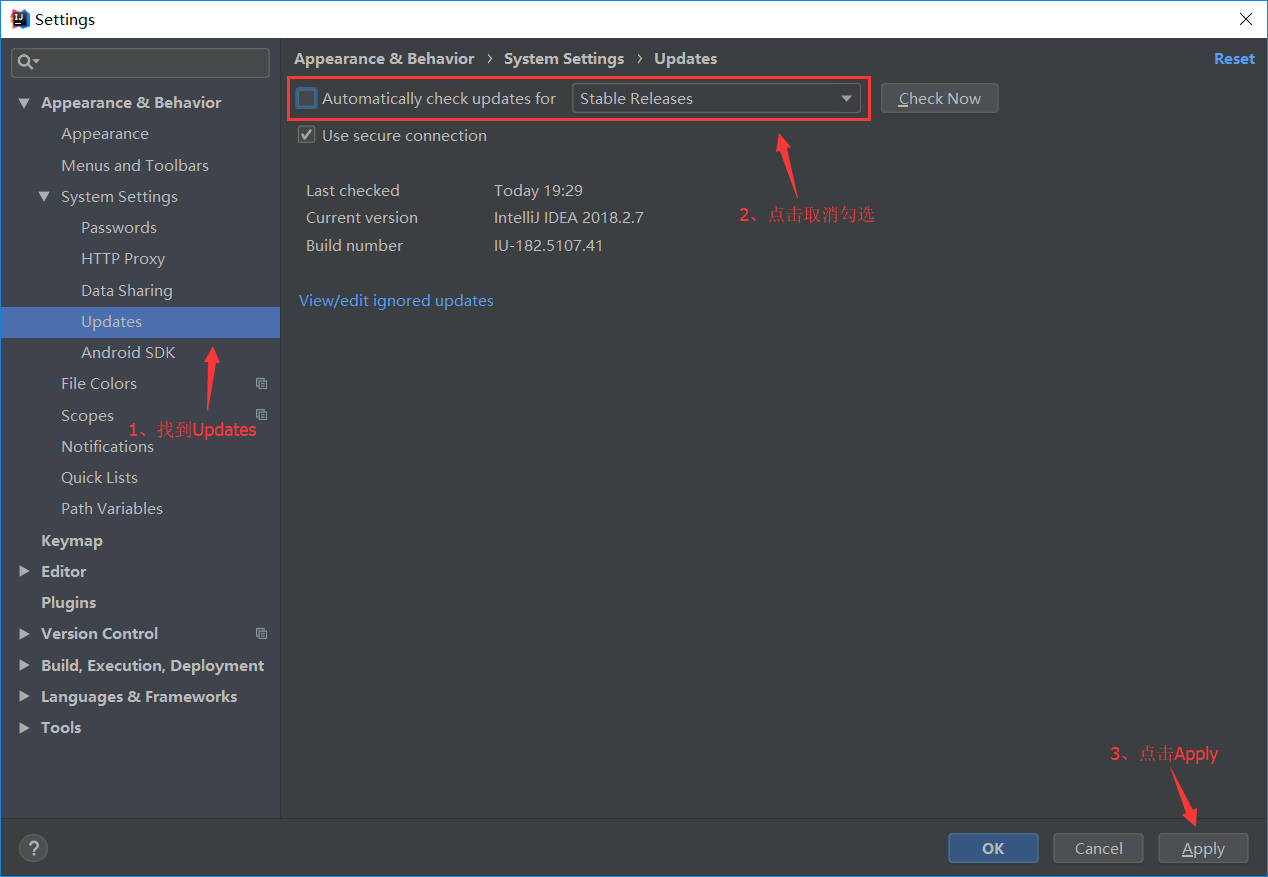Click the IntelliJ IDEA logo in title bar

point(19,18)
